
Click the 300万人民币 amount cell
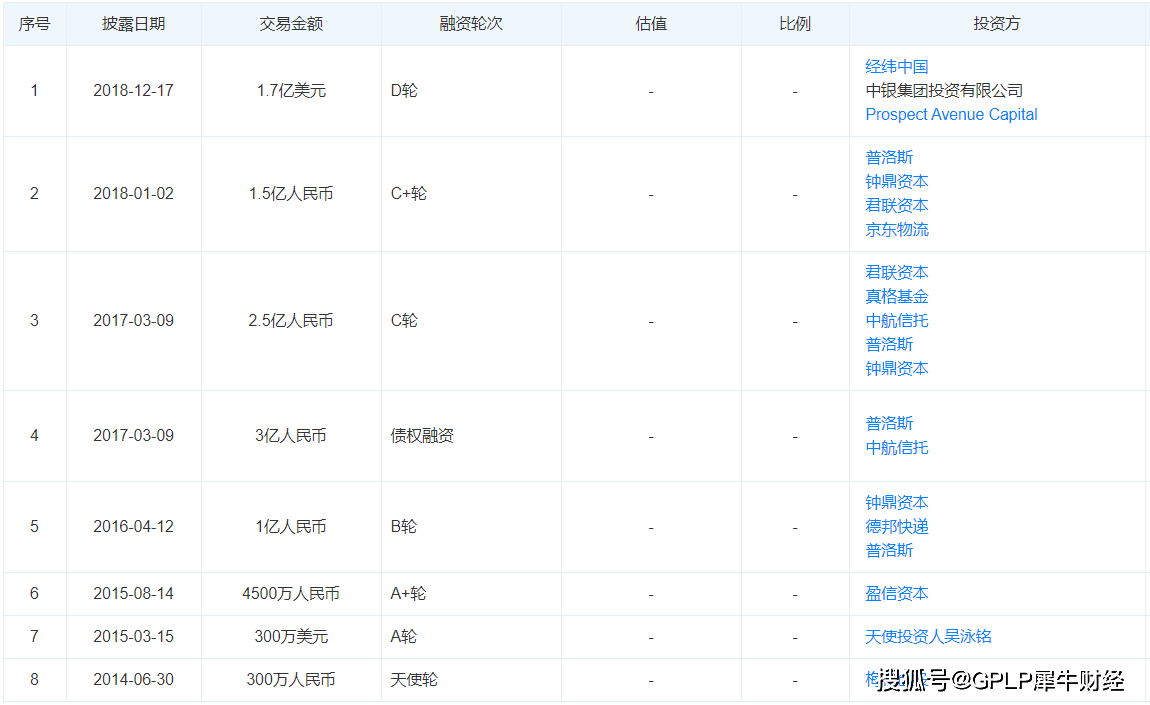[291, 680]
